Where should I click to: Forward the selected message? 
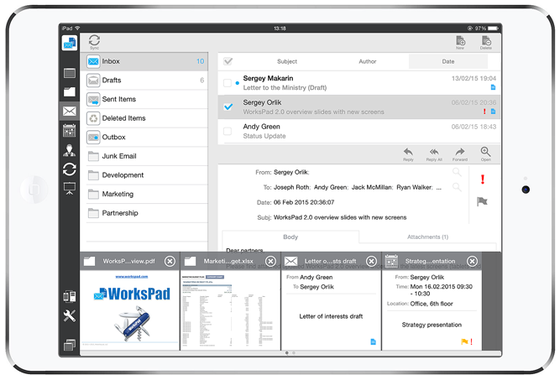point(460,154)
